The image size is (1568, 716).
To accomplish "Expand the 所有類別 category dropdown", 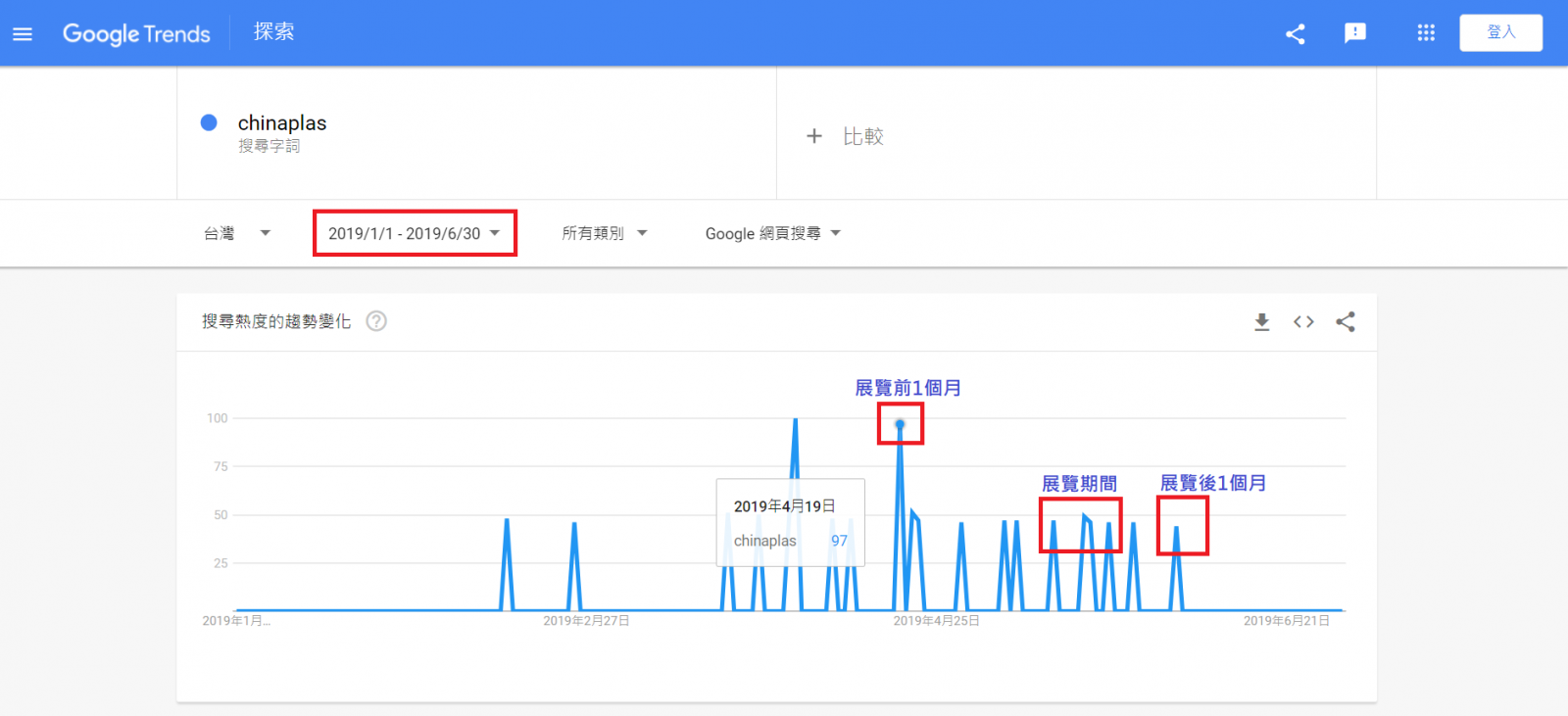I will coord(605,233).
